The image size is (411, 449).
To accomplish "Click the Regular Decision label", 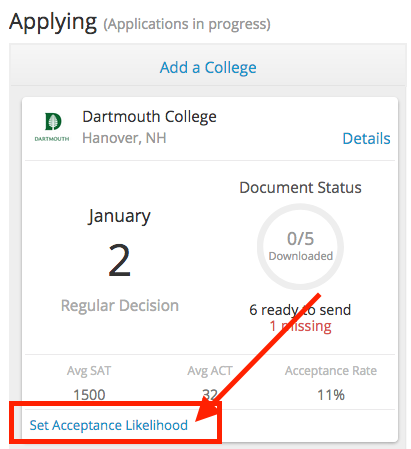I will (x=120, y=306).
